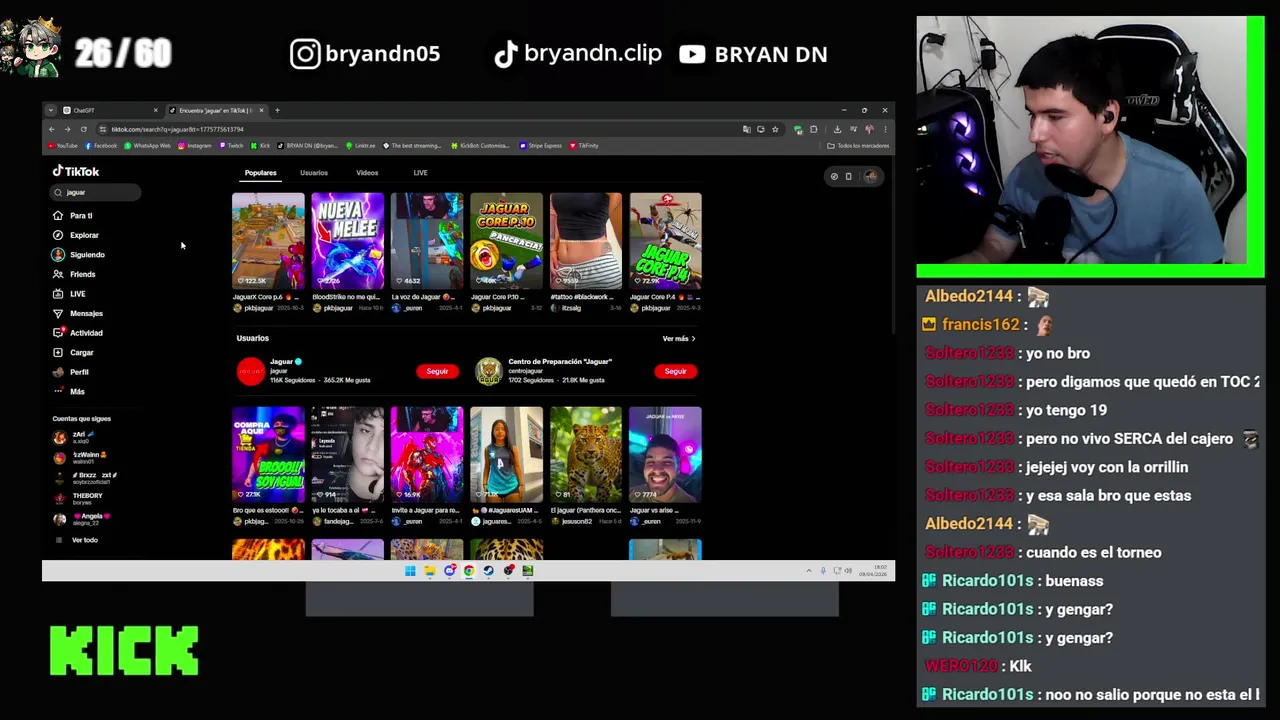Open the Jaguar Core P.4 video
Screen dimensions: 1280x720
[665, 240]
